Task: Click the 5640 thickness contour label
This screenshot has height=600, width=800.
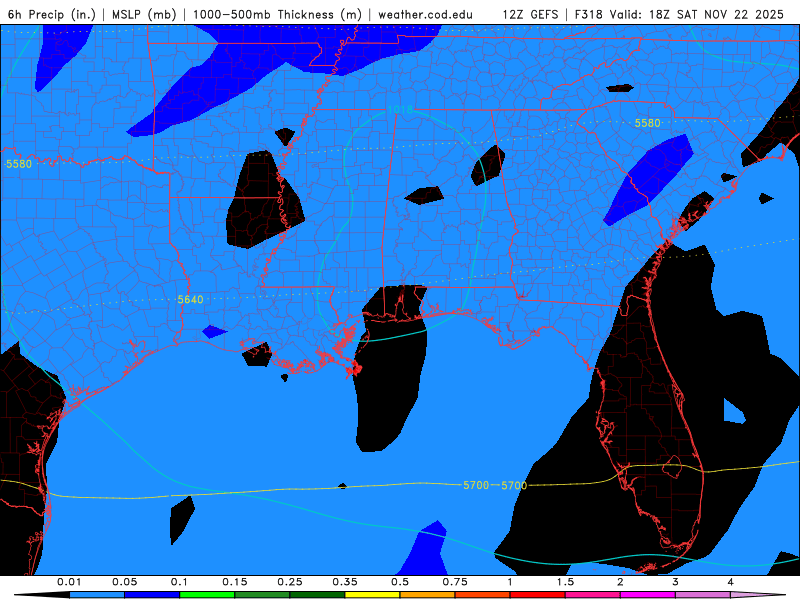Action: [x=190, y=299]
